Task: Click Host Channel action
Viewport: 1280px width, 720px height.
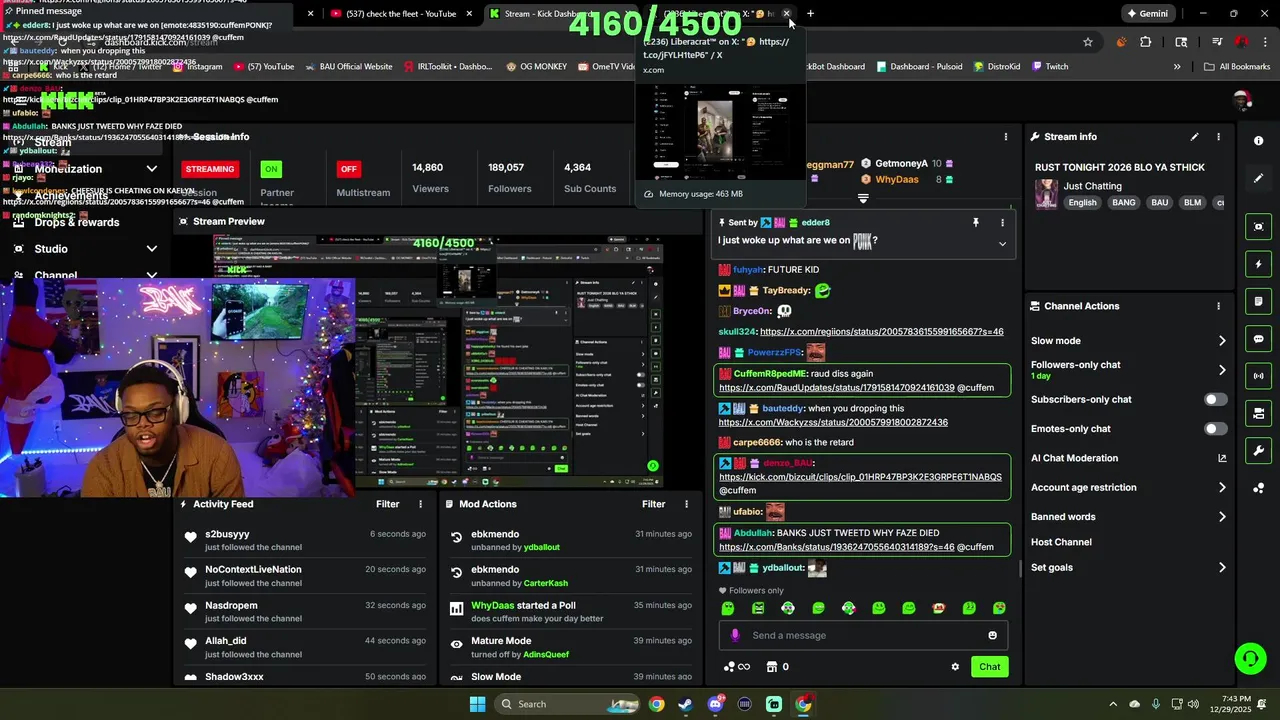Action: pos(1061,542)
